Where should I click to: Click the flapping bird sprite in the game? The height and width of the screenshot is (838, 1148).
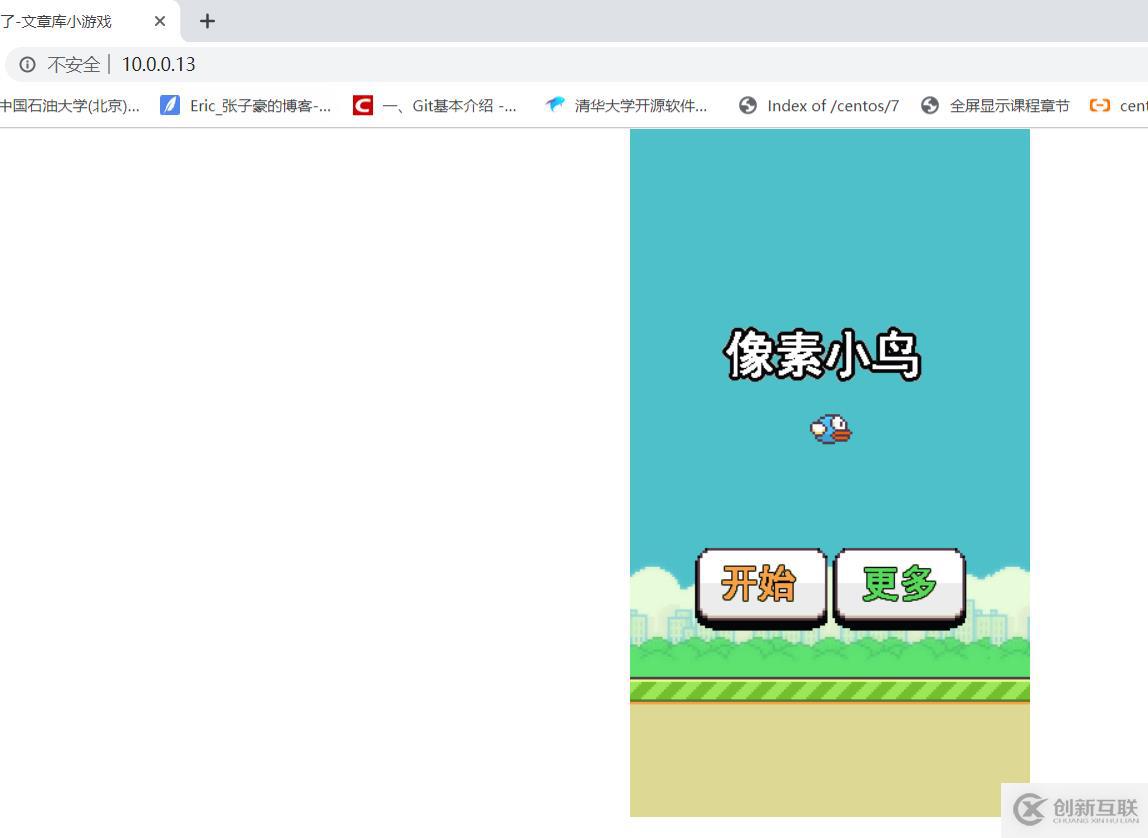pyautogui.click(x=830, y=428)
